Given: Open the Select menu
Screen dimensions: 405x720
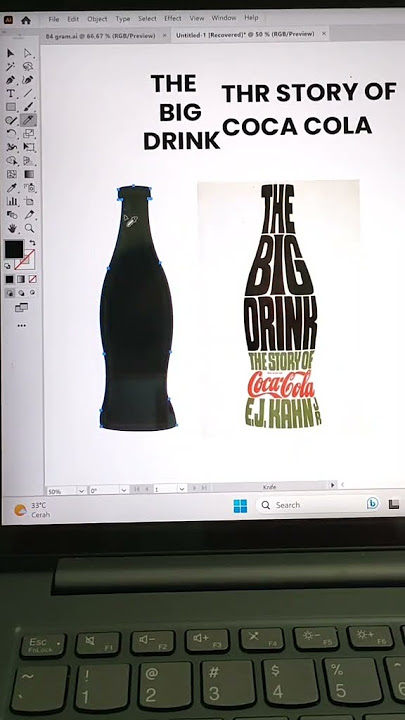Looking at the screenshot, I should (x=147, y=19).
